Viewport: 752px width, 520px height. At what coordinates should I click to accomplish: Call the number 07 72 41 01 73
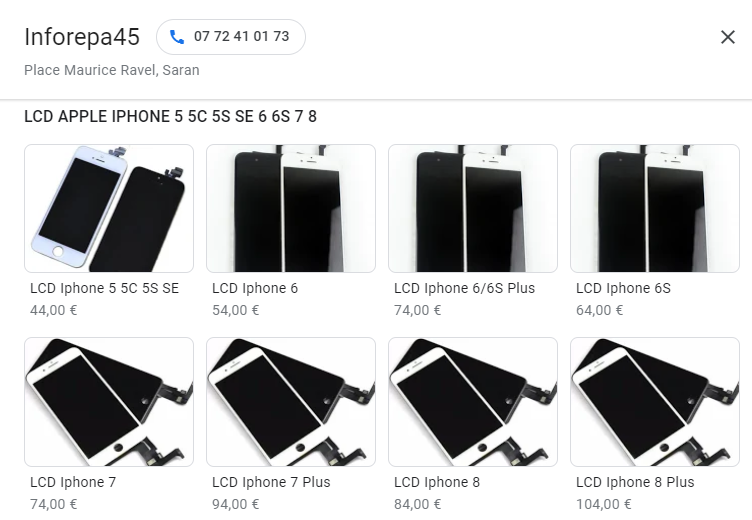pos(231,37)
